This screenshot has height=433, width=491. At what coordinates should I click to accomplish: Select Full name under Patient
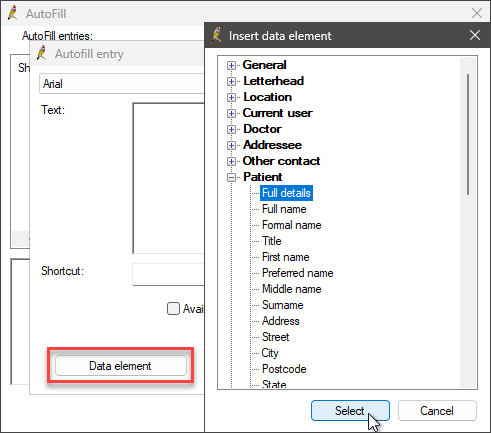point(284,209)
